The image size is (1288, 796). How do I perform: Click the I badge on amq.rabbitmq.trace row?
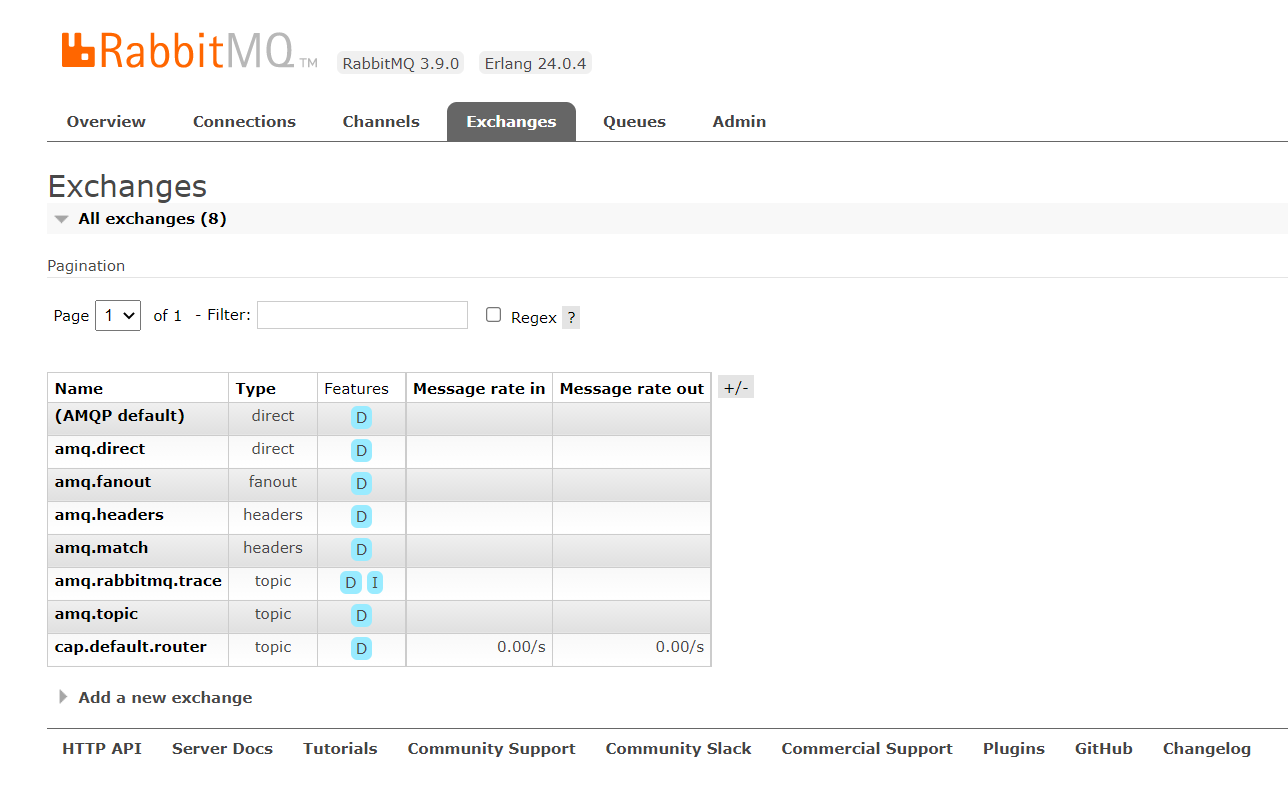pyautogui.click(x=375, y=582)
